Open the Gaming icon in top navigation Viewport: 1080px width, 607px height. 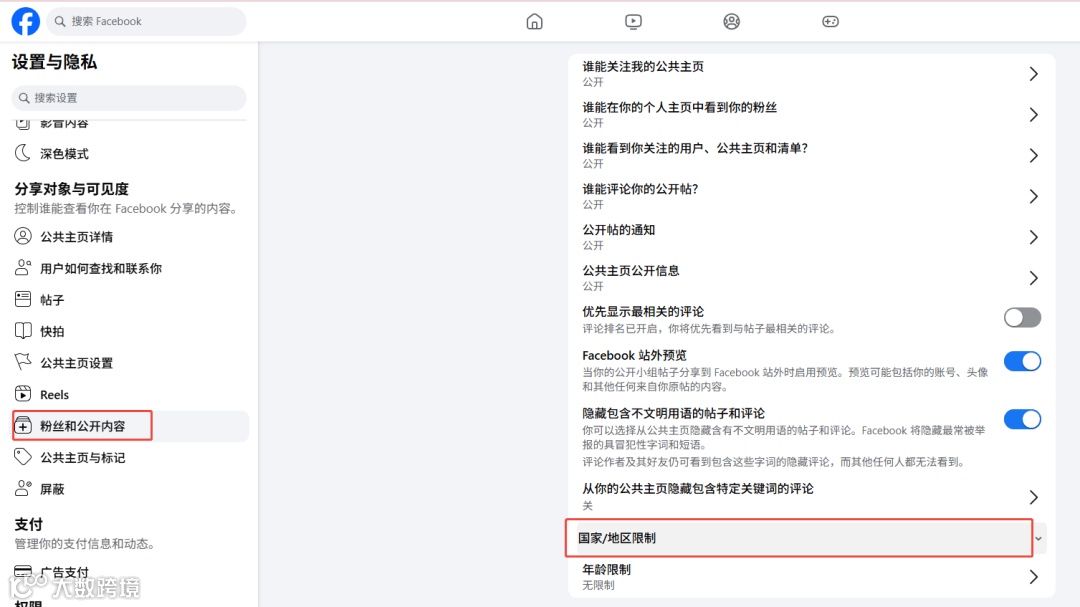pos(830,21)
